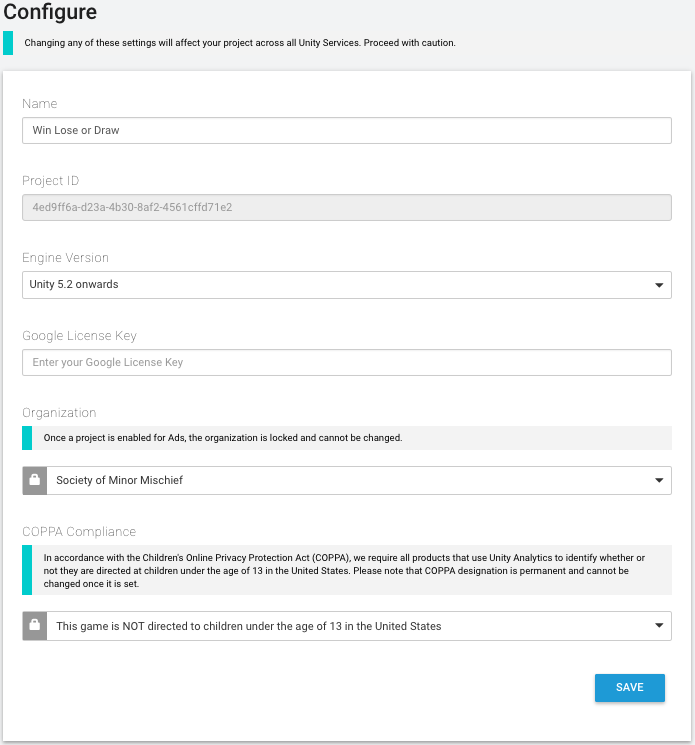Screen dimensions: 695x745
Task: Click the lock icon beside Society of Minor Mischief
Action: coord(34,480)
